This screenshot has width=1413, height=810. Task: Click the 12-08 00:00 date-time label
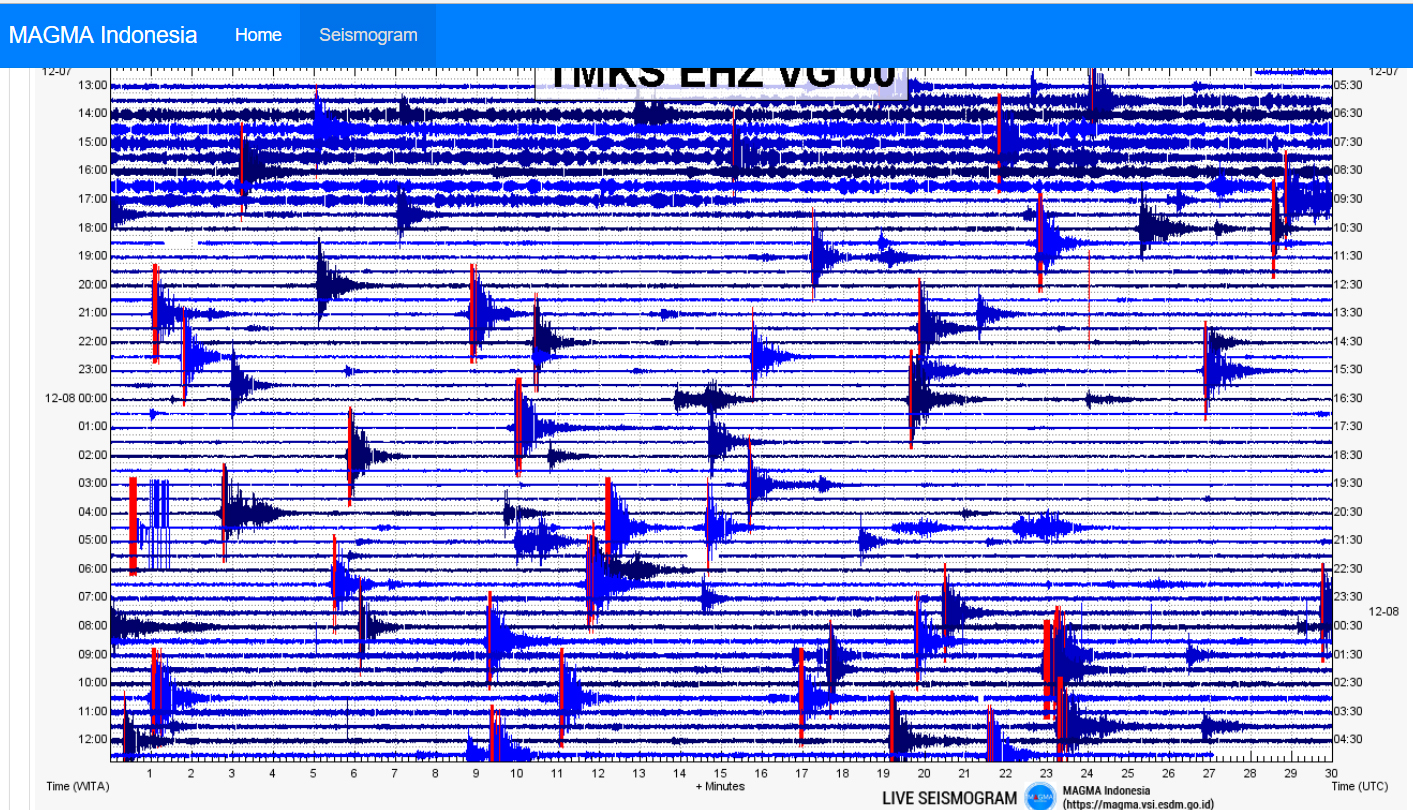click(76, 398)
